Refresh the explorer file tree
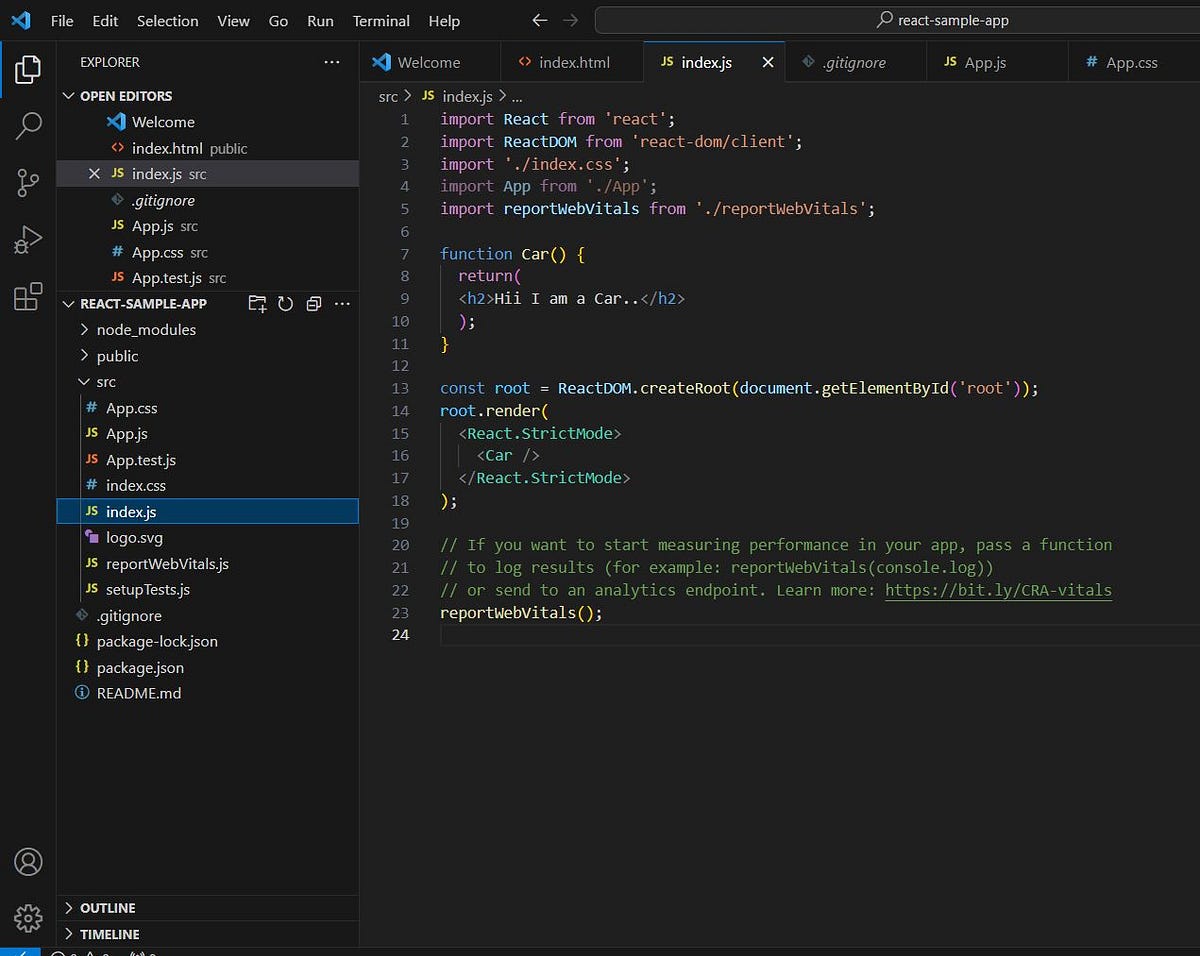1200x956 pixels. tap(286, 304)
